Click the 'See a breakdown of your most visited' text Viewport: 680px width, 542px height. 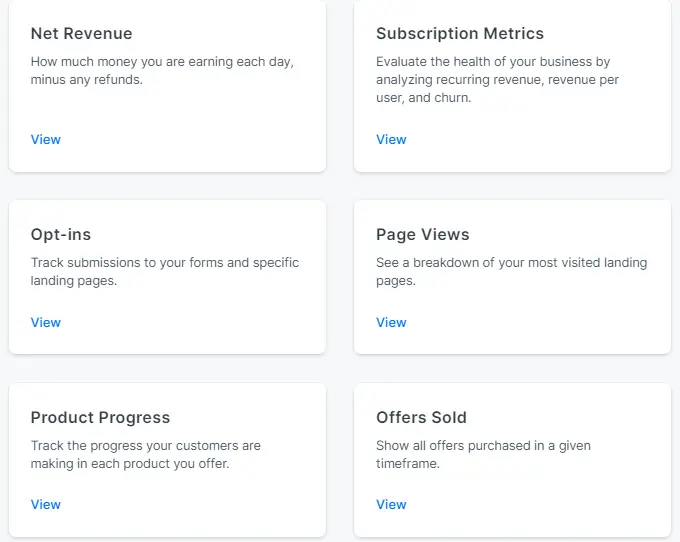512,272
